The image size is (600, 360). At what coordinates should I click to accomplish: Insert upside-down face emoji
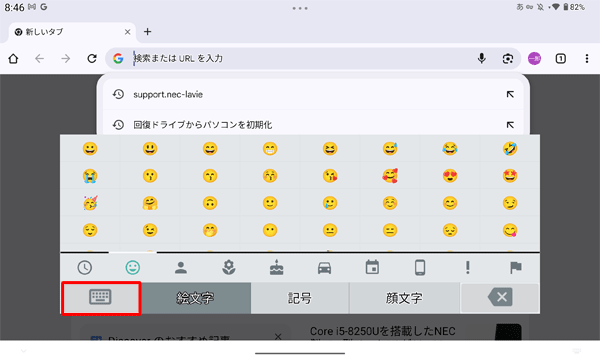[x=210, y=203]
